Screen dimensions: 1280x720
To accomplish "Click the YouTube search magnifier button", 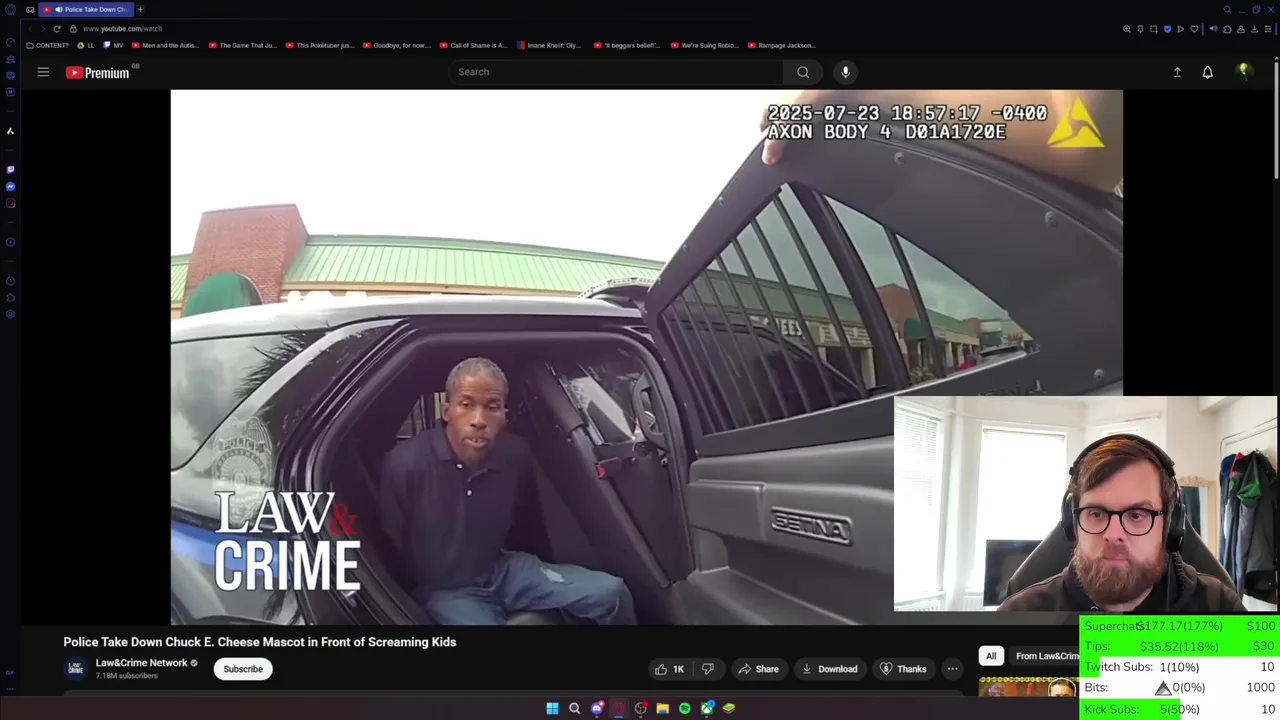I will [803, 72].
